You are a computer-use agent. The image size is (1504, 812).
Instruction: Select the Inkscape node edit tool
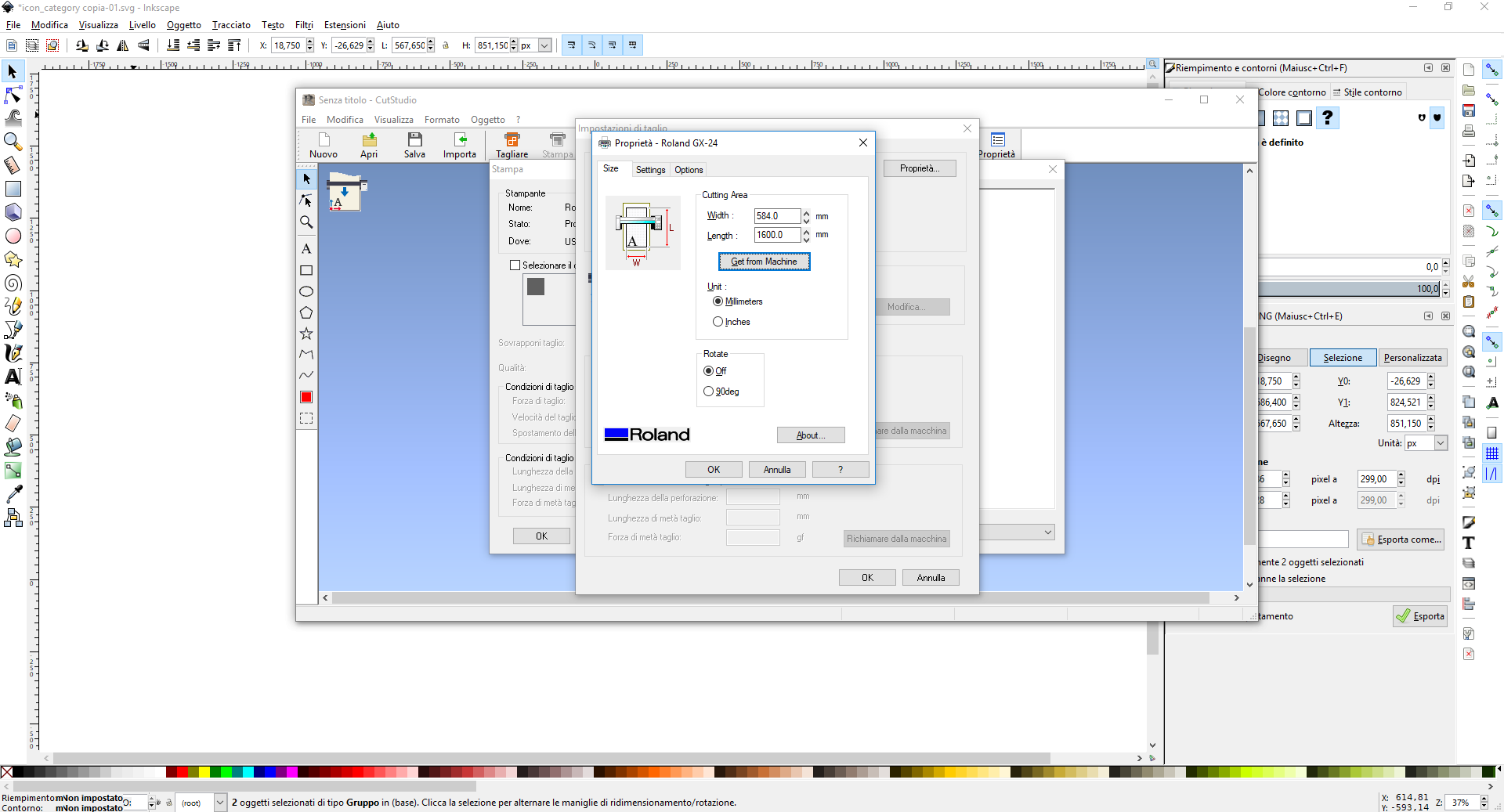click(13, 96)
